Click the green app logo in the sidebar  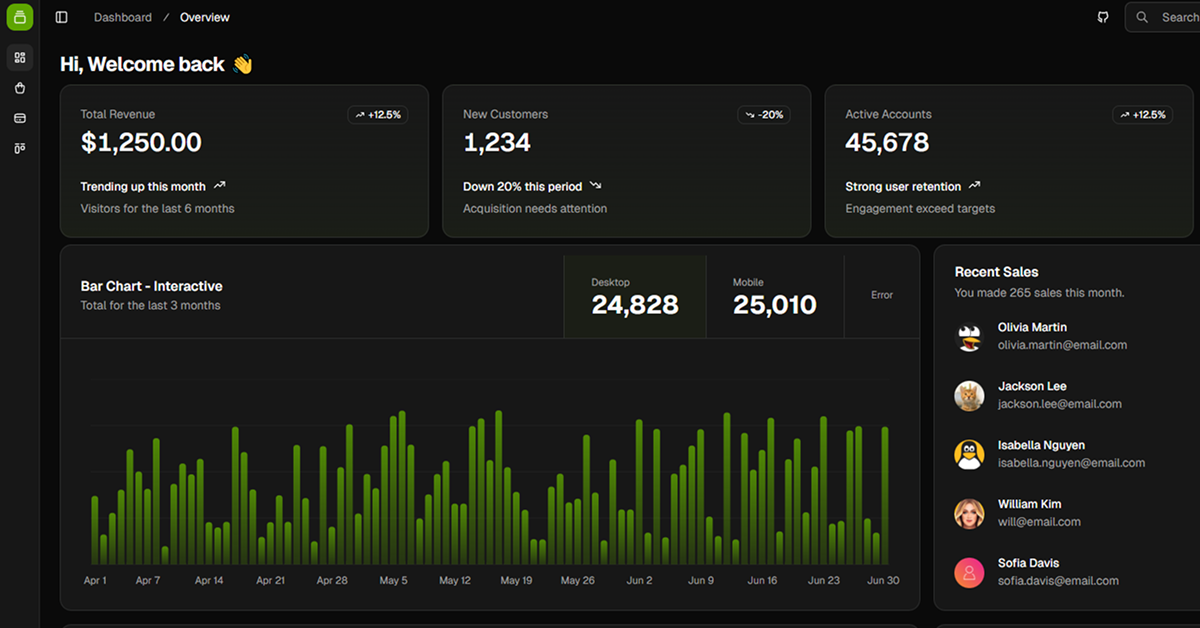click(x=19, y=17)
